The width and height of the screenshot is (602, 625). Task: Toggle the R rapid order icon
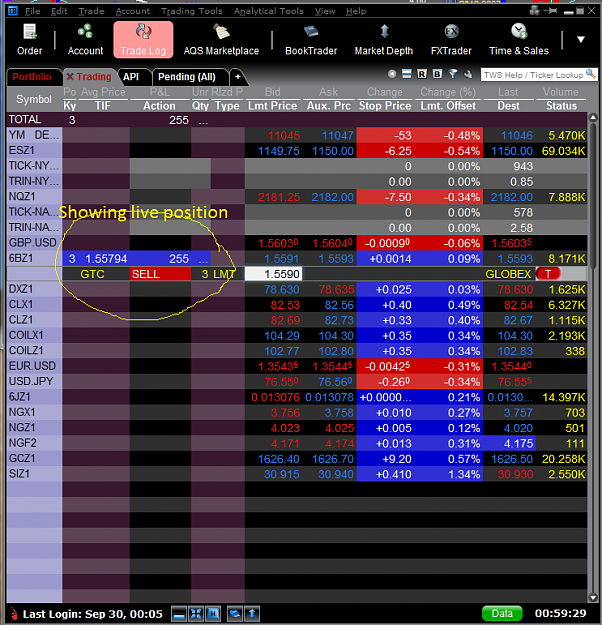[422, 74]
